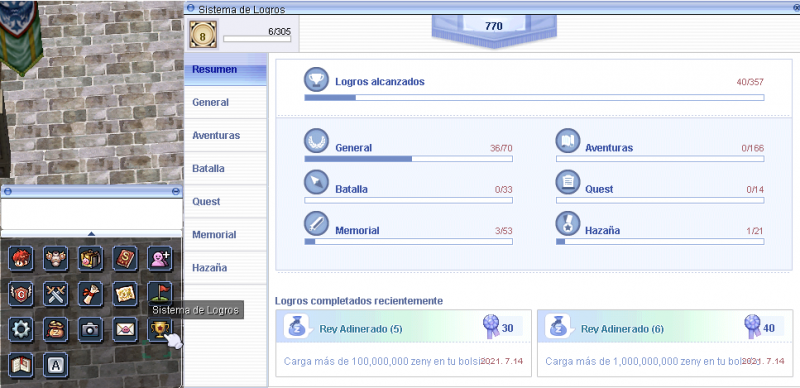Open the Quest tab in sidebar

pyautogui.click(x=225, y=202)
